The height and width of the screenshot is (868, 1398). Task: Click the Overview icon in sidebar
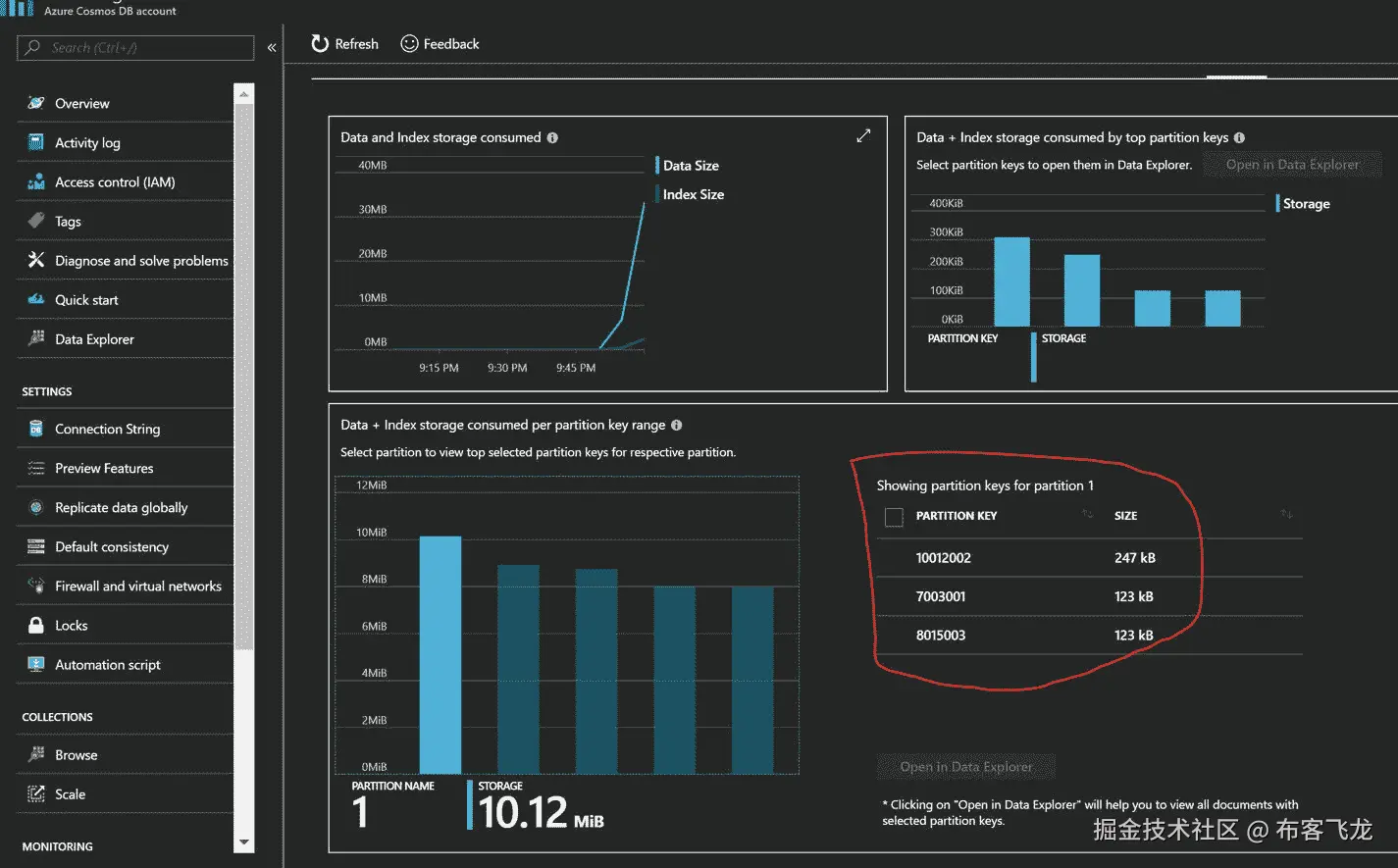tap(36, 103)
